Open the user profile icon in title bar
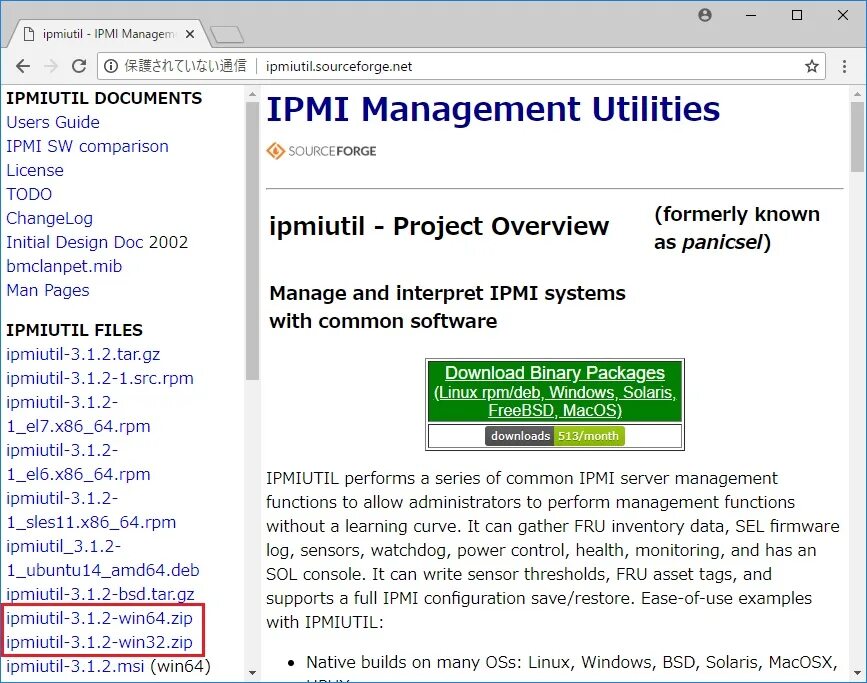Image resolution: width=867 pixels, height=683 pixels. [704, 15]
